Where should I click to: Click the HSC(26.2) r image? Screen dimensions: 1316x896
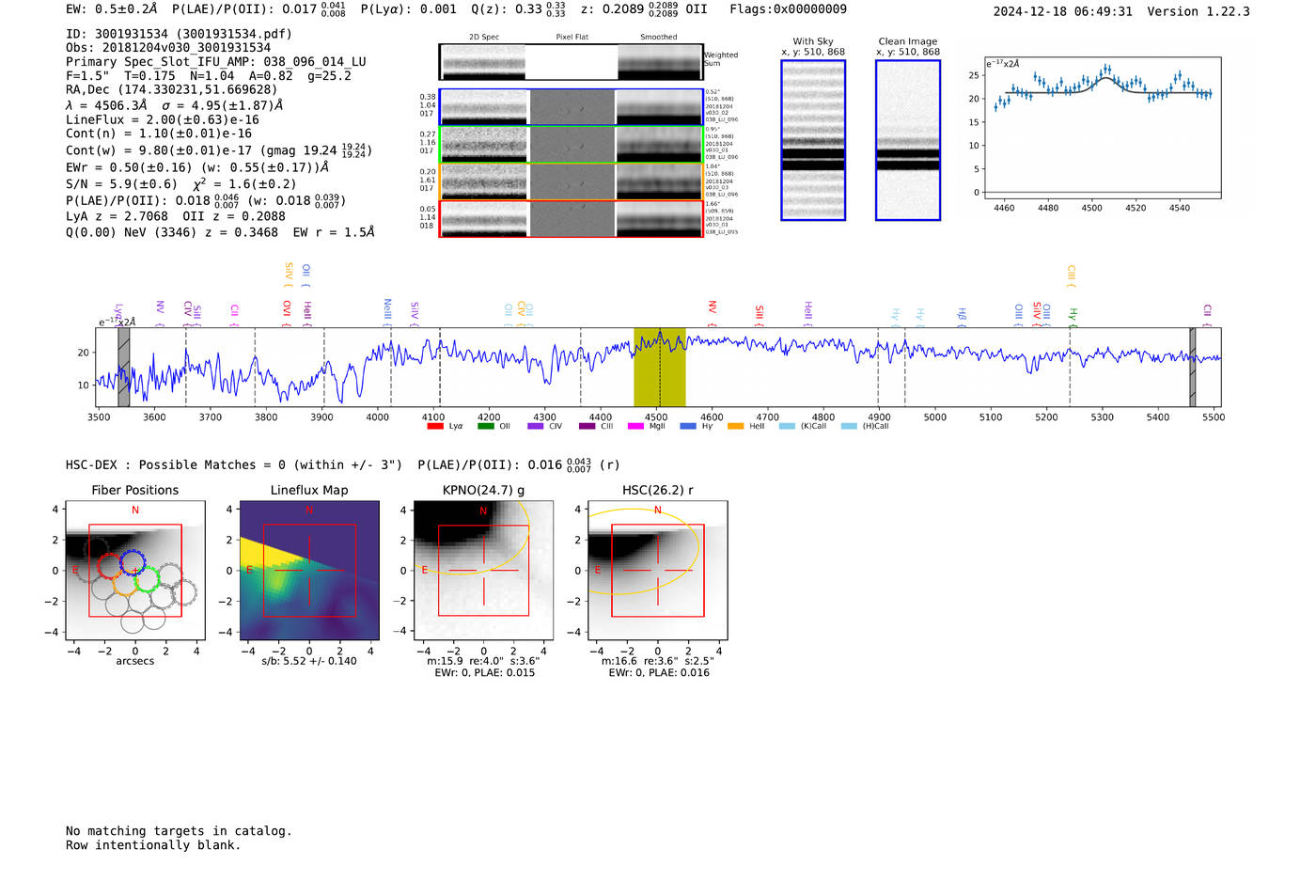(658, 571)
